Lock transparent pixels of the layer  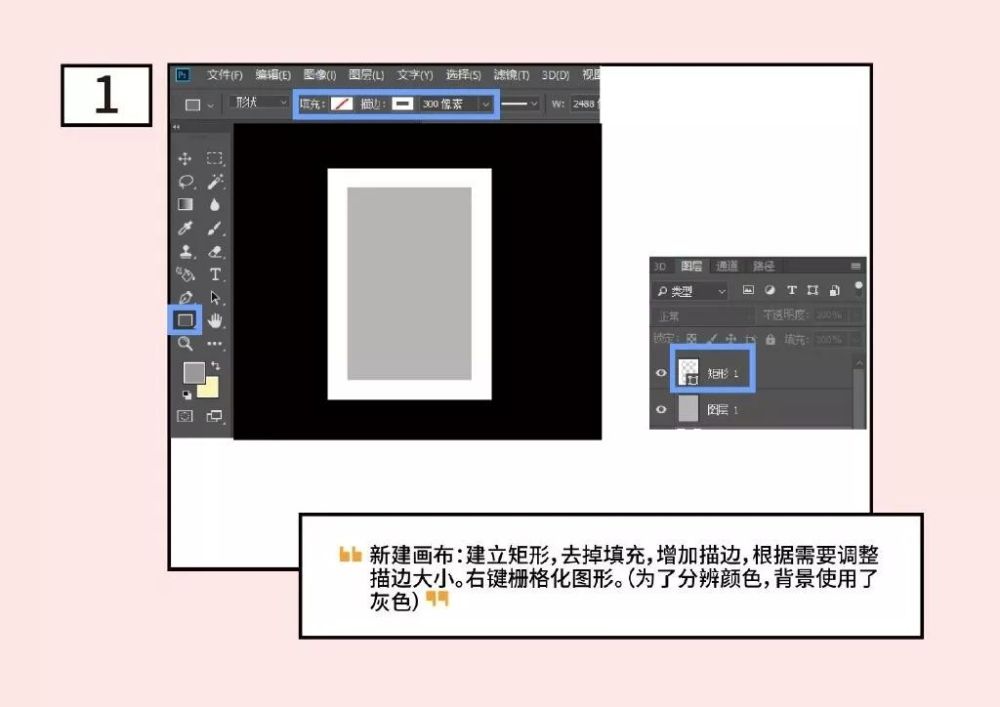tap(691, 339)
